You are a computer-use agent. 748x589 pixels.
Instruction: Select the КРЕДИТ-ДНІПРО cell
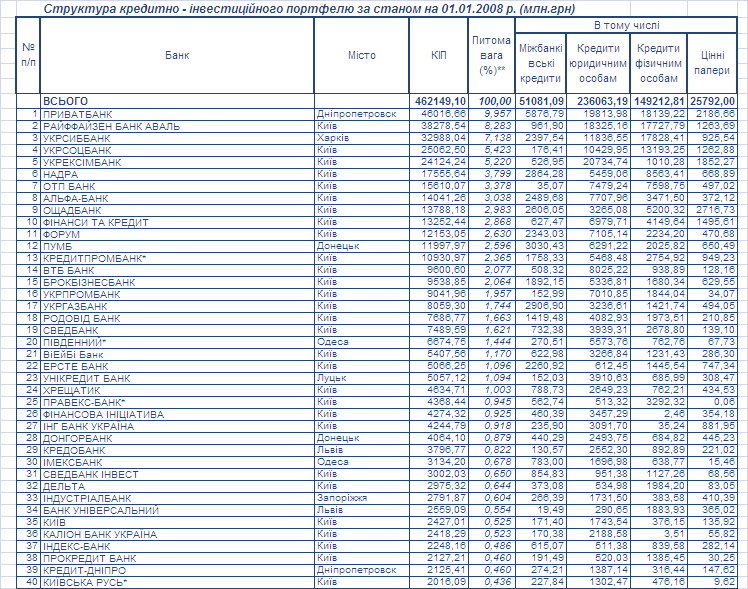pos(177,570)
